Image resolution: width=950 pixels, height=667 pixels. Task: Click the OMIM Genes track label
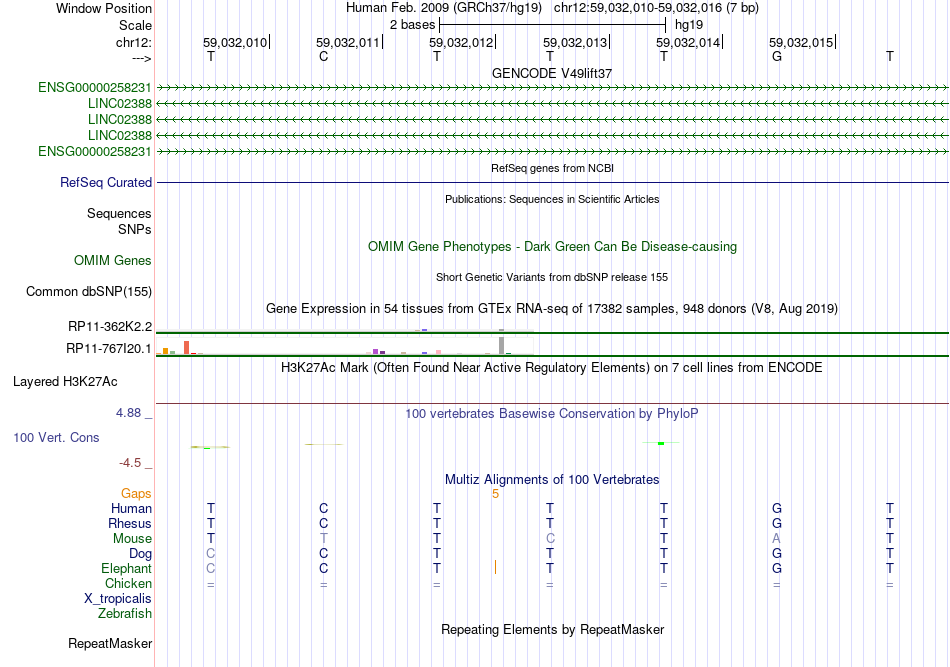(x=113, y=260)
